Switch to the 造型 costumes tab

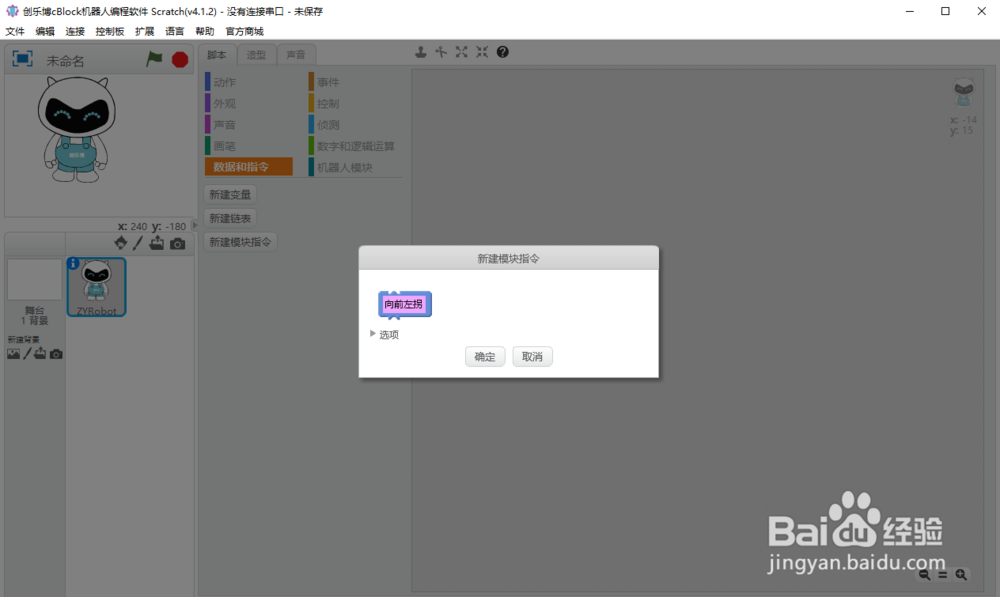pyautogui.click(x=255, y=54)
